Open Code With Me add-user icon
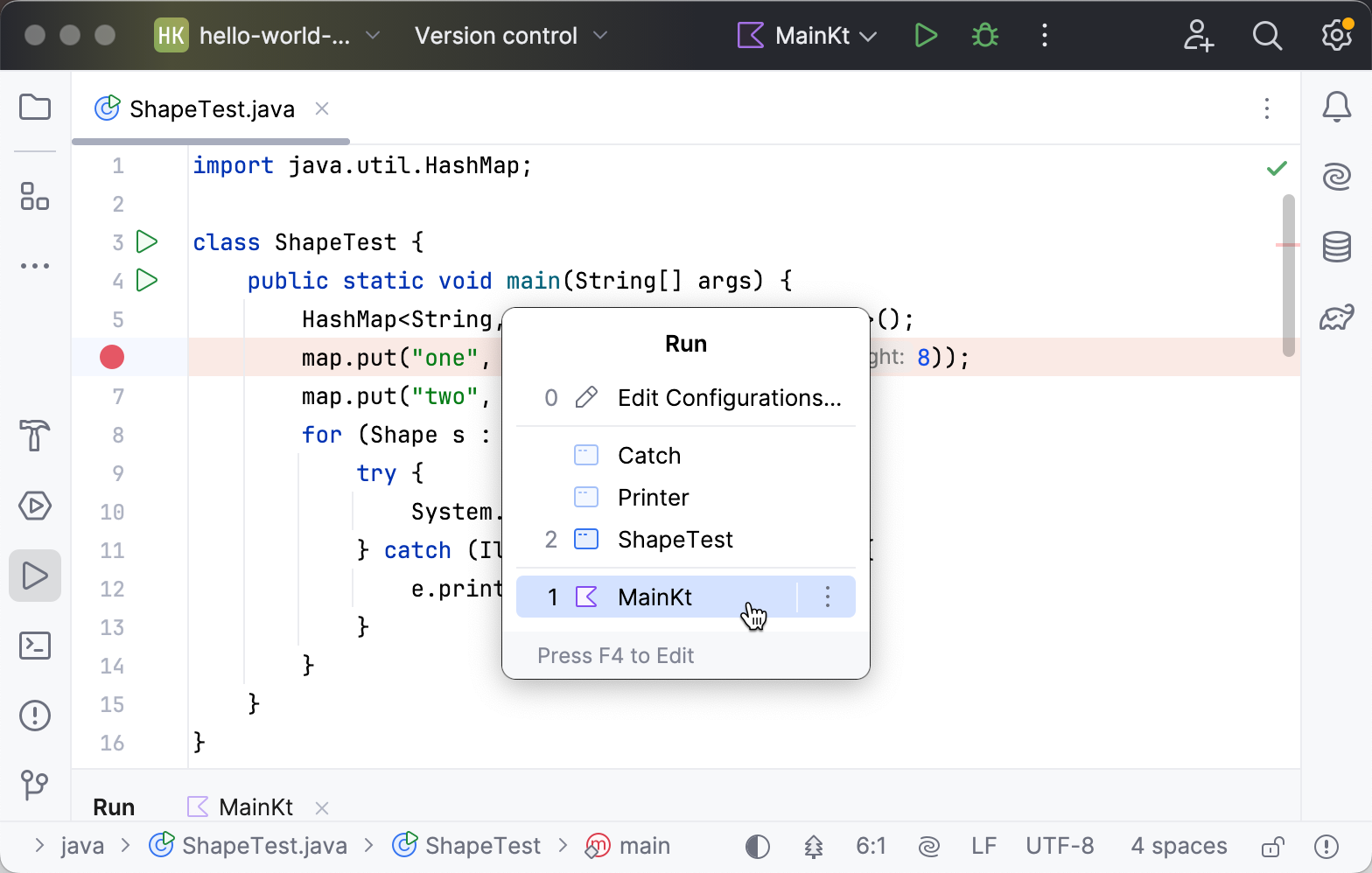This screenshot has height=873, width=1372. click(1199, 36)
